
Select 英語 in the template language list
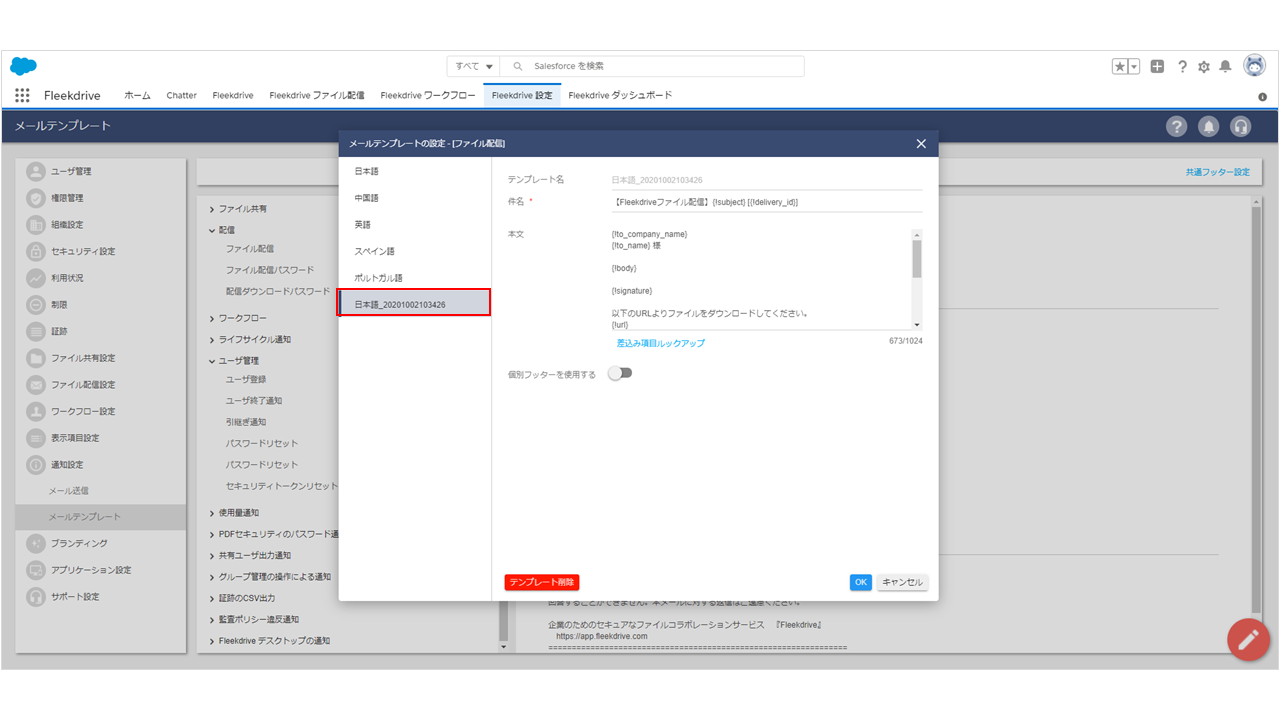(414, 225)
